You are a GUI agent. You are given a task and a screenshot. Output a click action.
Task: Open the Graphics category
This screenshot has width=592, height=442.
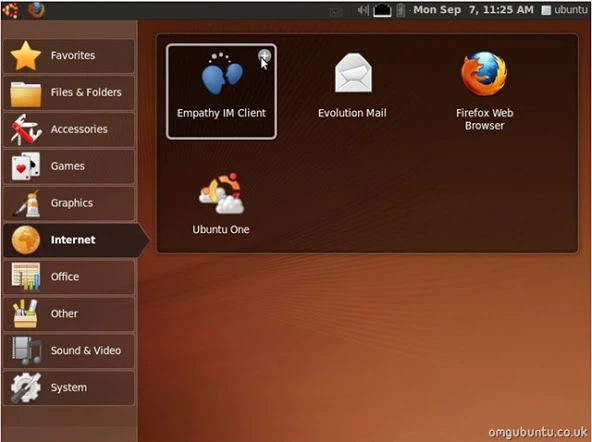69,203
